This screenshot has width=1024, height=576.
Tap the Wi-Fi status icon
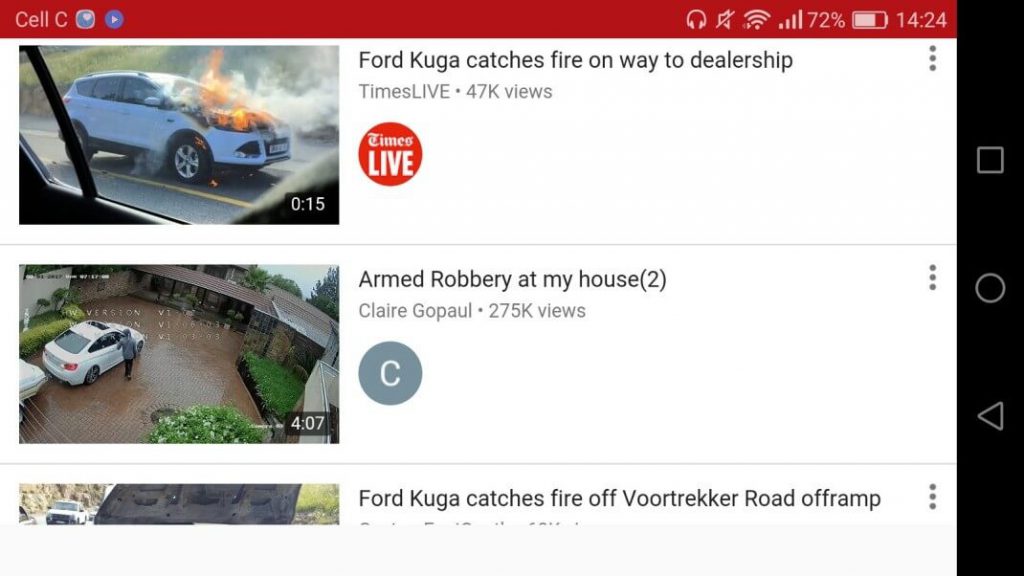(x=756, y=20)
